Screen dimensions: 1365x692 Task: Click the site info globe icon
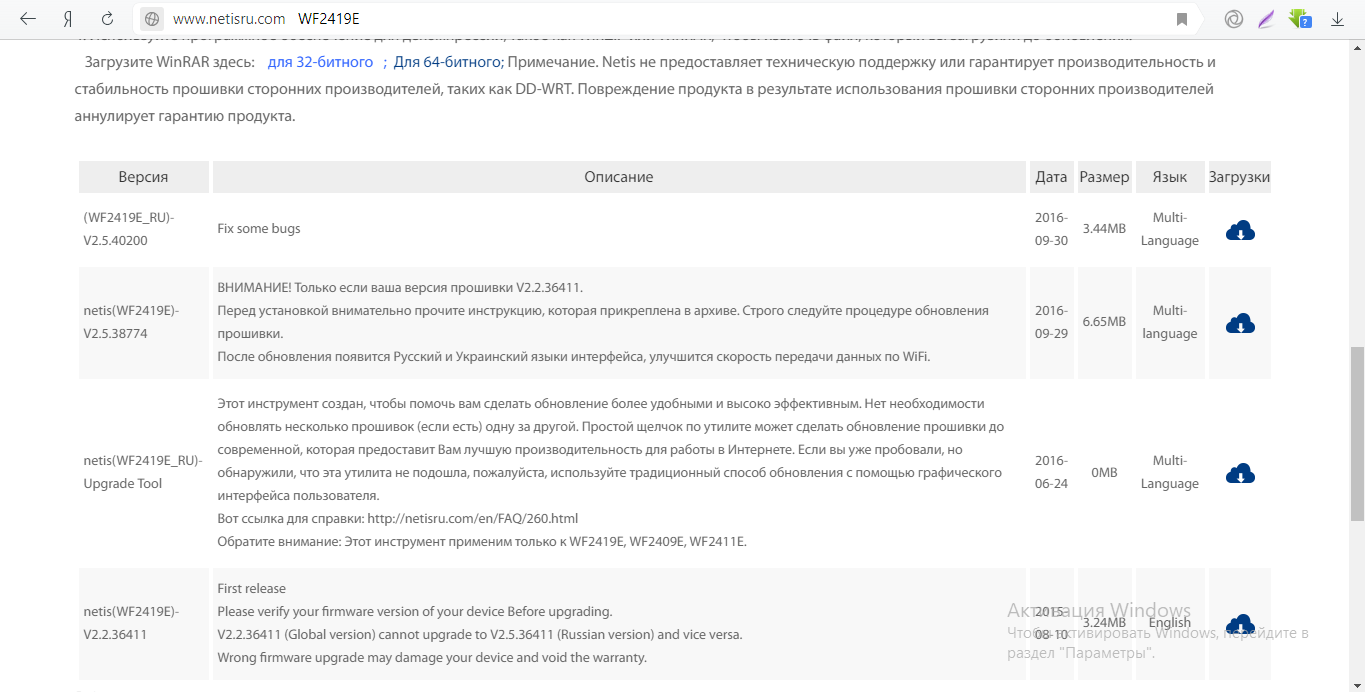click(x=152, y=19)
